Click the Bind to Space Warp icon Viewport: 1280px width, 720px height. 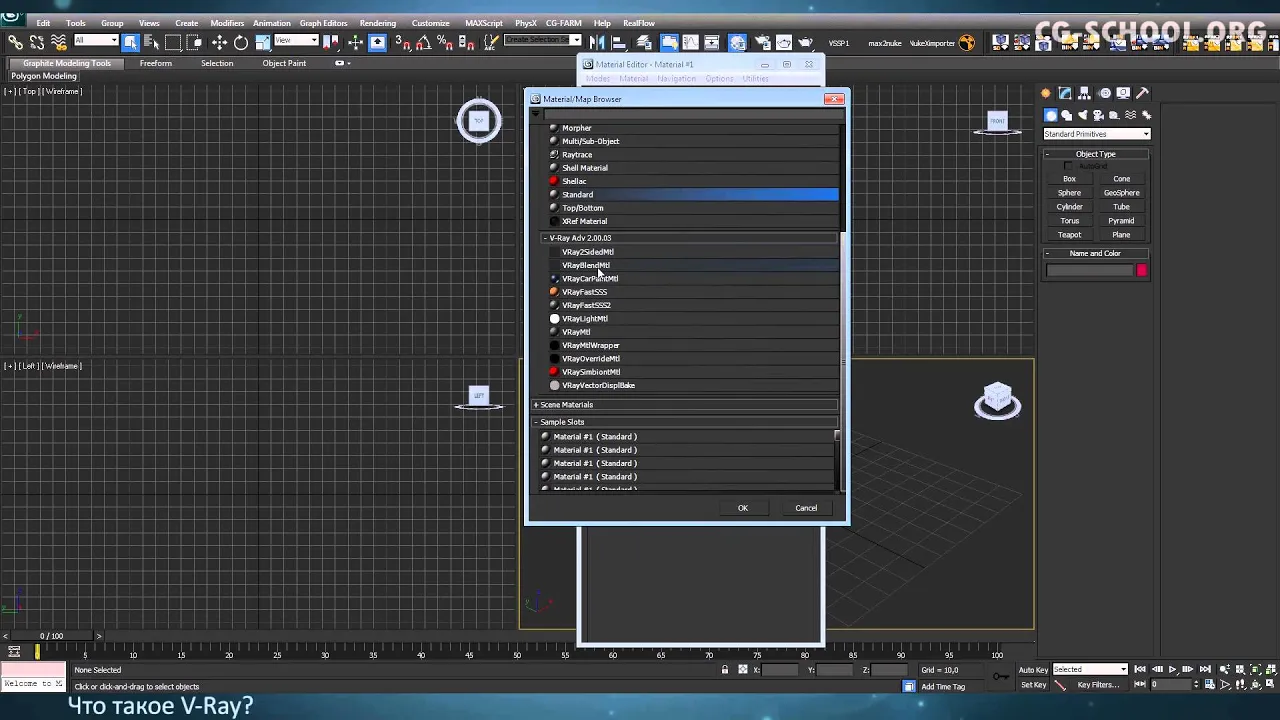pyautogui.click(x=58, y=42)
